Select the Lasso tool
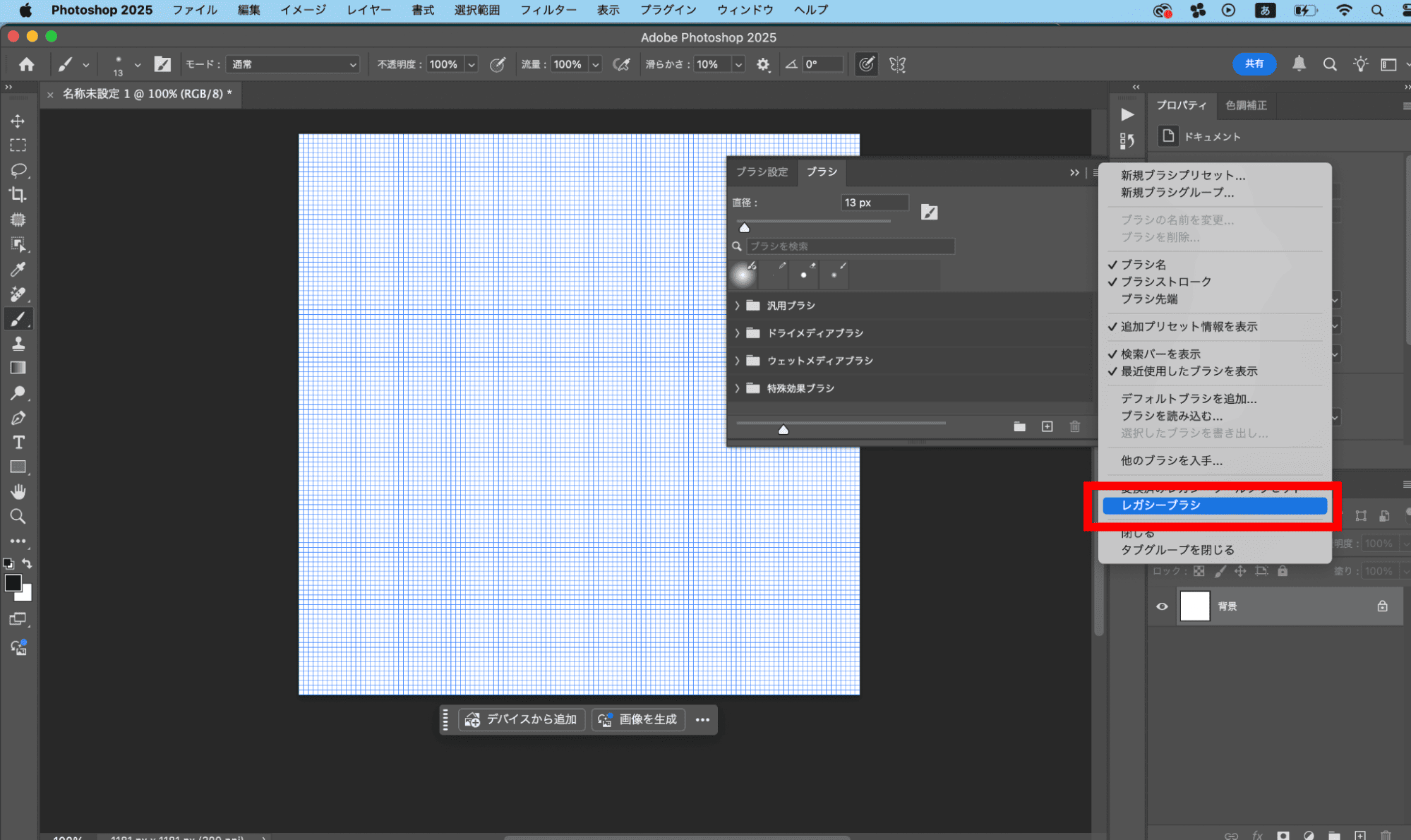Image resolution: width=1411 pixels, height=840 pixels. pyautogui.click(x=18, y=170)
